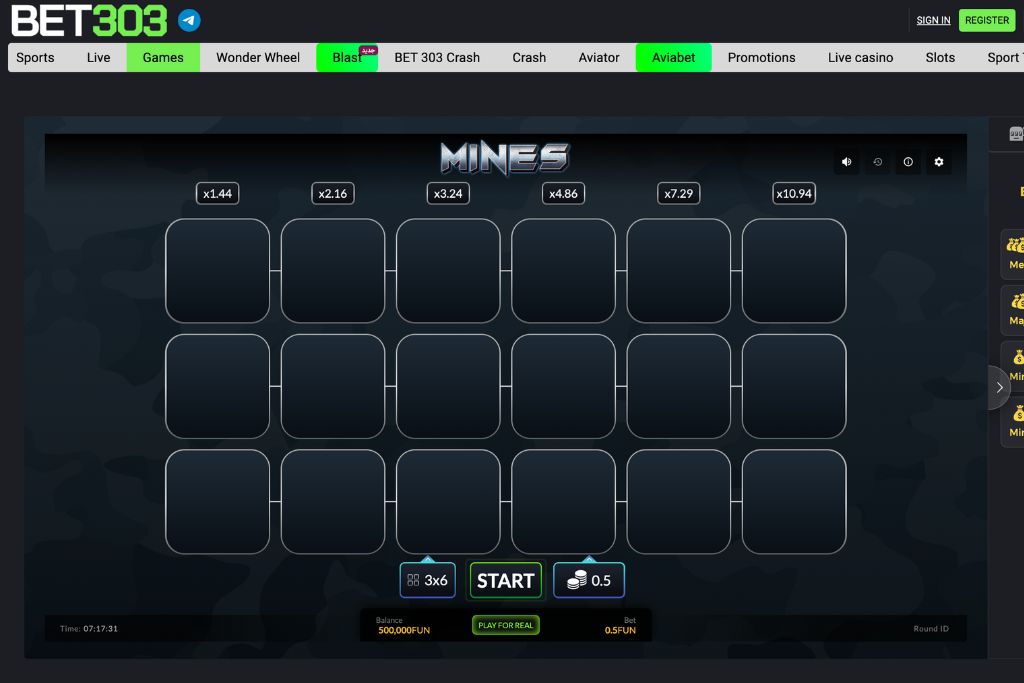This screenshot has height=683, width=1024.
Task: Open the game info icon
Action: coord(908,162)
